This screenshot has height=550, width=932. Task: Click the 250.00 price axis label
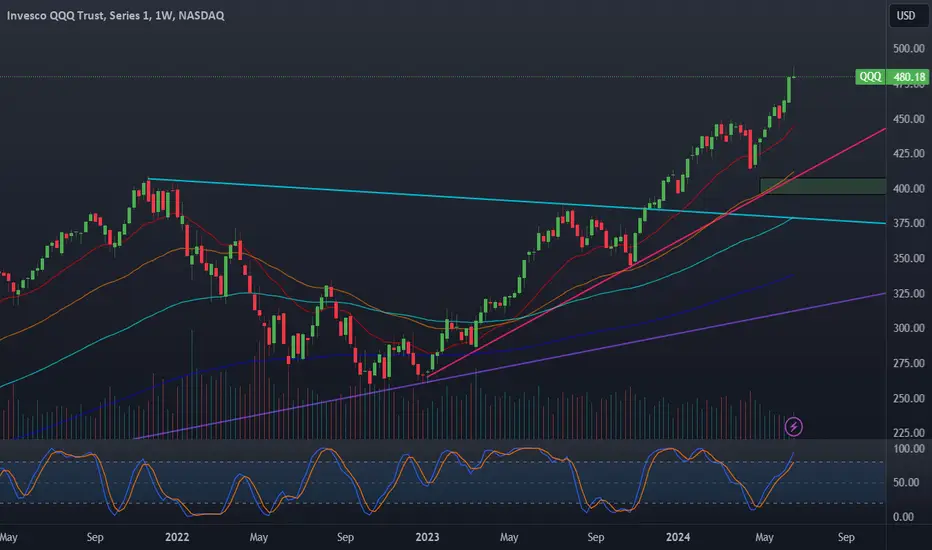pyautogui.click(x=909, y=398)
